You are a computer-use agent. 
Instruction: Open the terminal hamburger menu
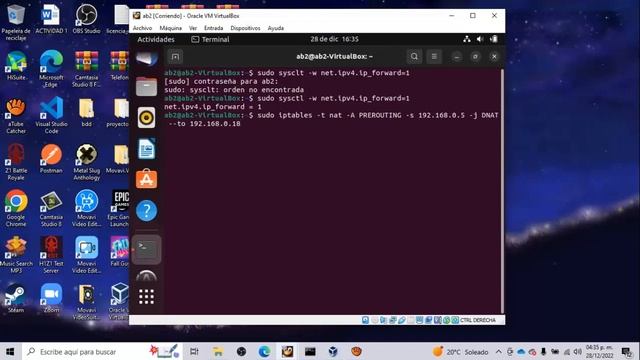pyautogui.click(x=434, y=57)
